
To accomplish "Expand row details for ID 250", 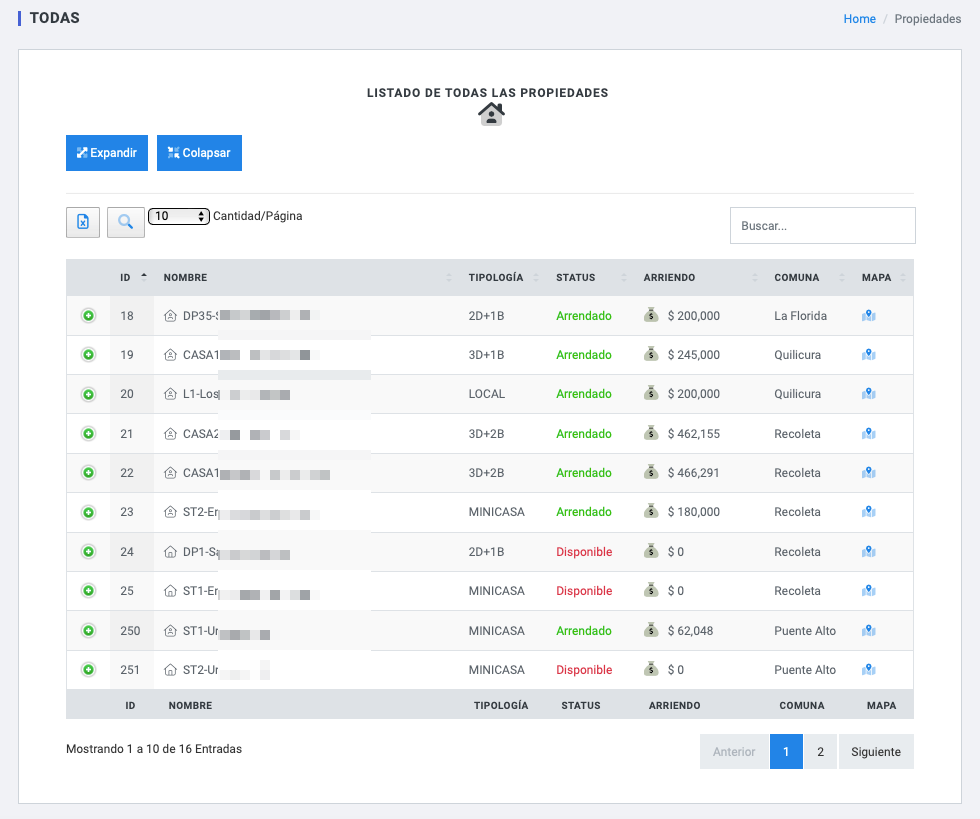I will [89, 630].
